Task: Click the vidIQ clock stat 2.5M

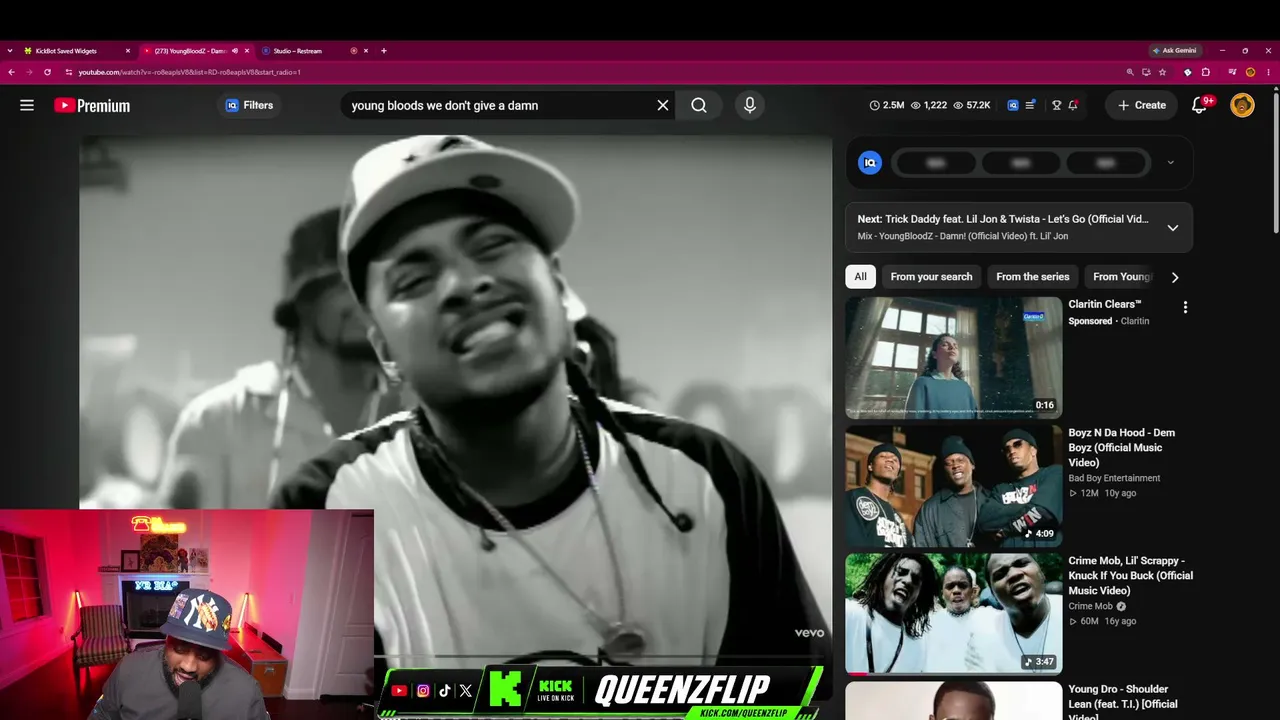Action: [887, 105]
